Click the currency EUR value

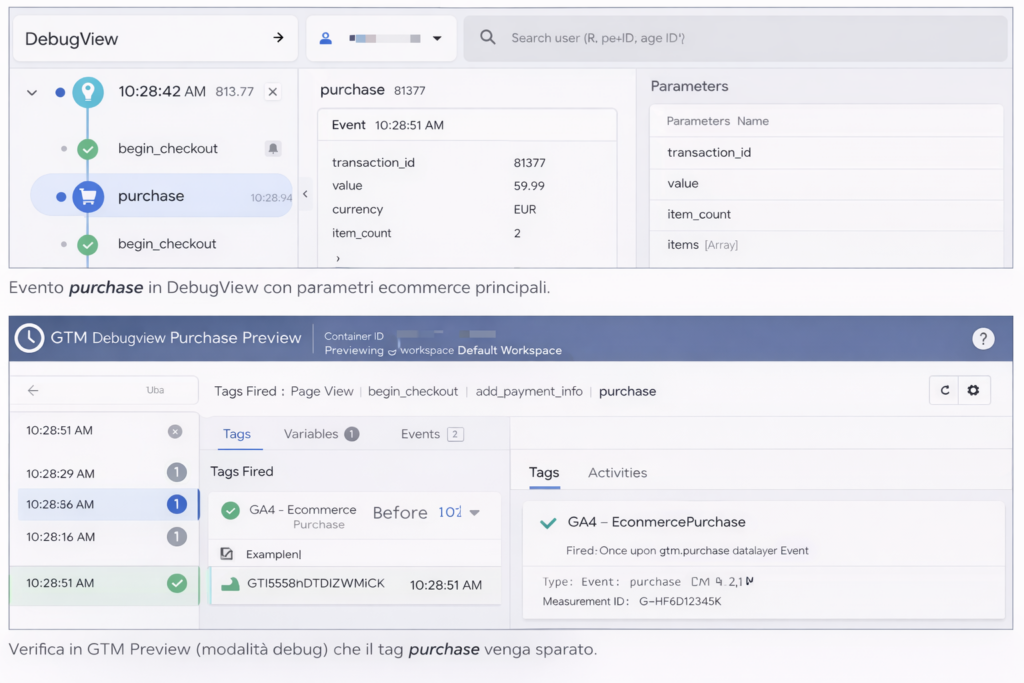(x=524, y=210)
